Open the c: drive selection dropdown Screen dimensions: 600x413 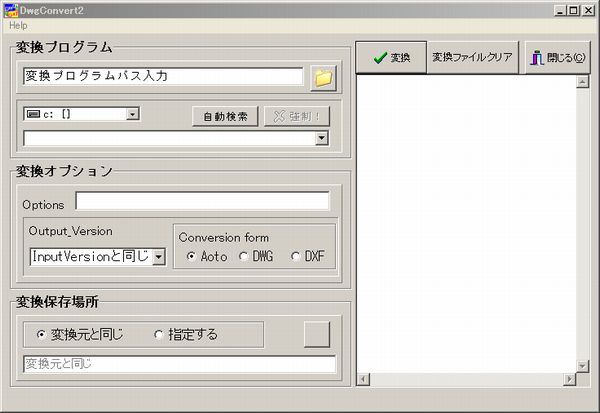pos(132,115)
